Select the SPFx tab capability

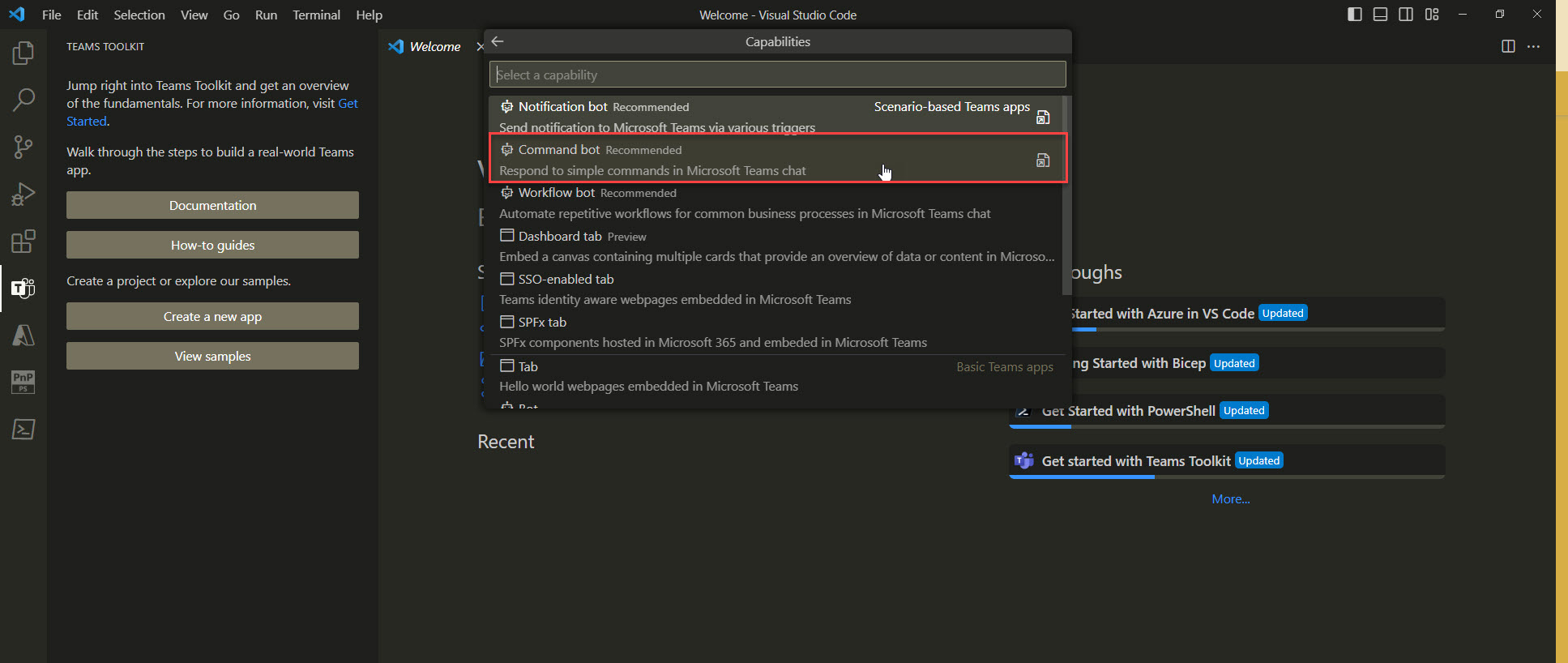click(775, 331)
